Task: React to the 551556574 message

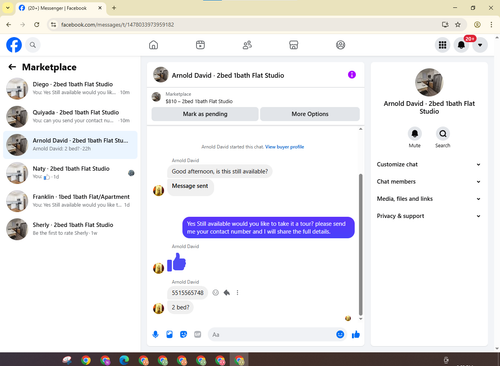Action: pyautogui.click(x=216, y=293)
